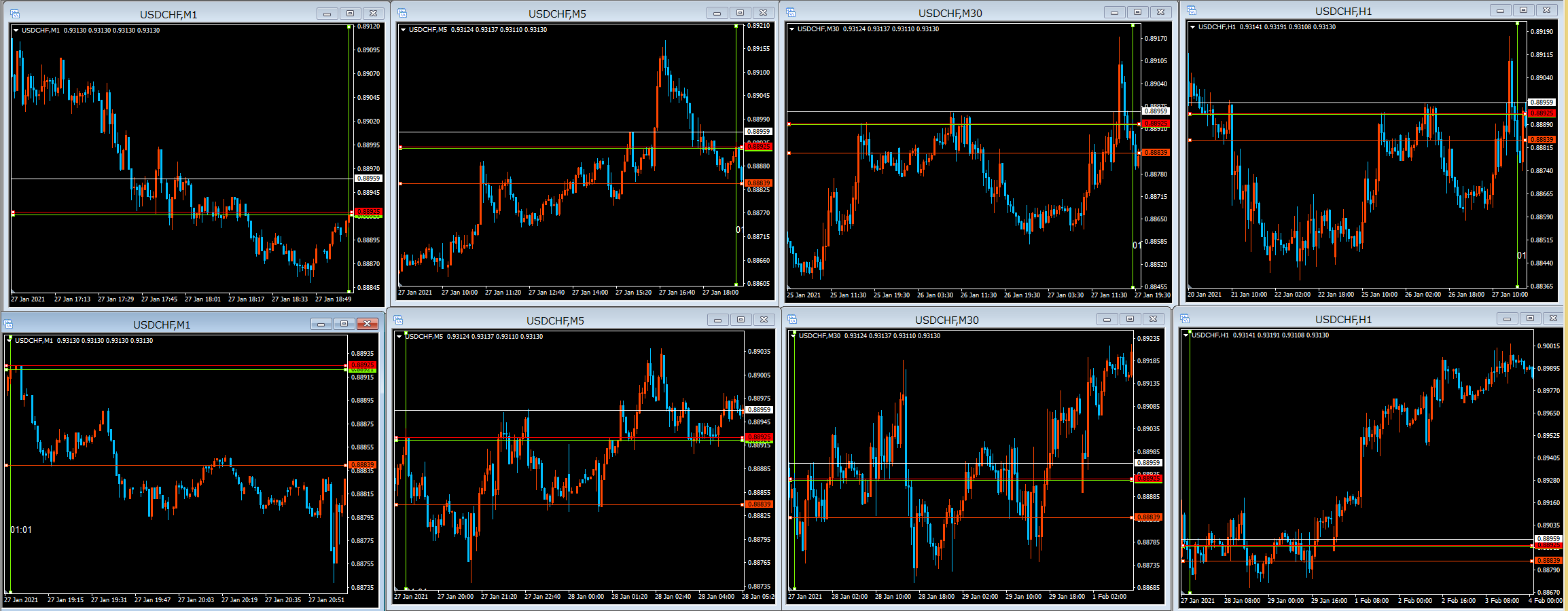Click the 27 Jan 18:49 time label on upper M1 axis
The height and width of the screenshot is (611, 1568).
[x=333, y=299]
